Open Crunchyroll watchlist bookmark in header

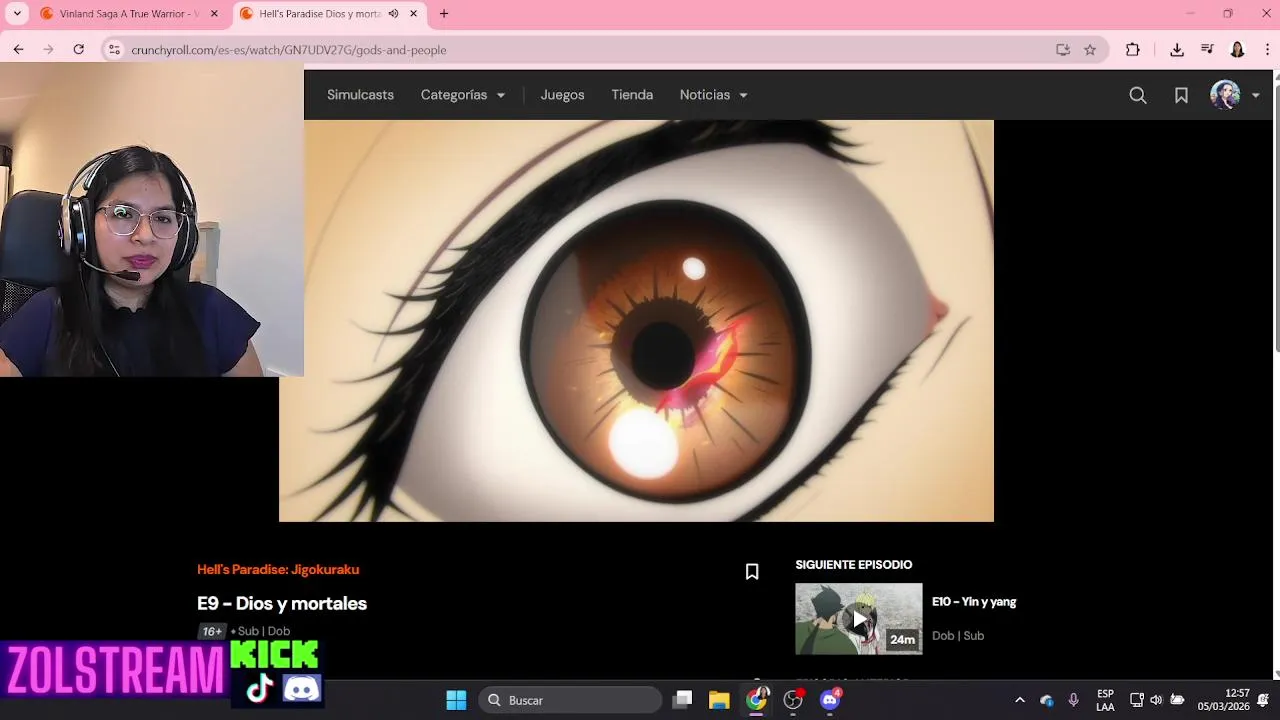coord(1181,95)
